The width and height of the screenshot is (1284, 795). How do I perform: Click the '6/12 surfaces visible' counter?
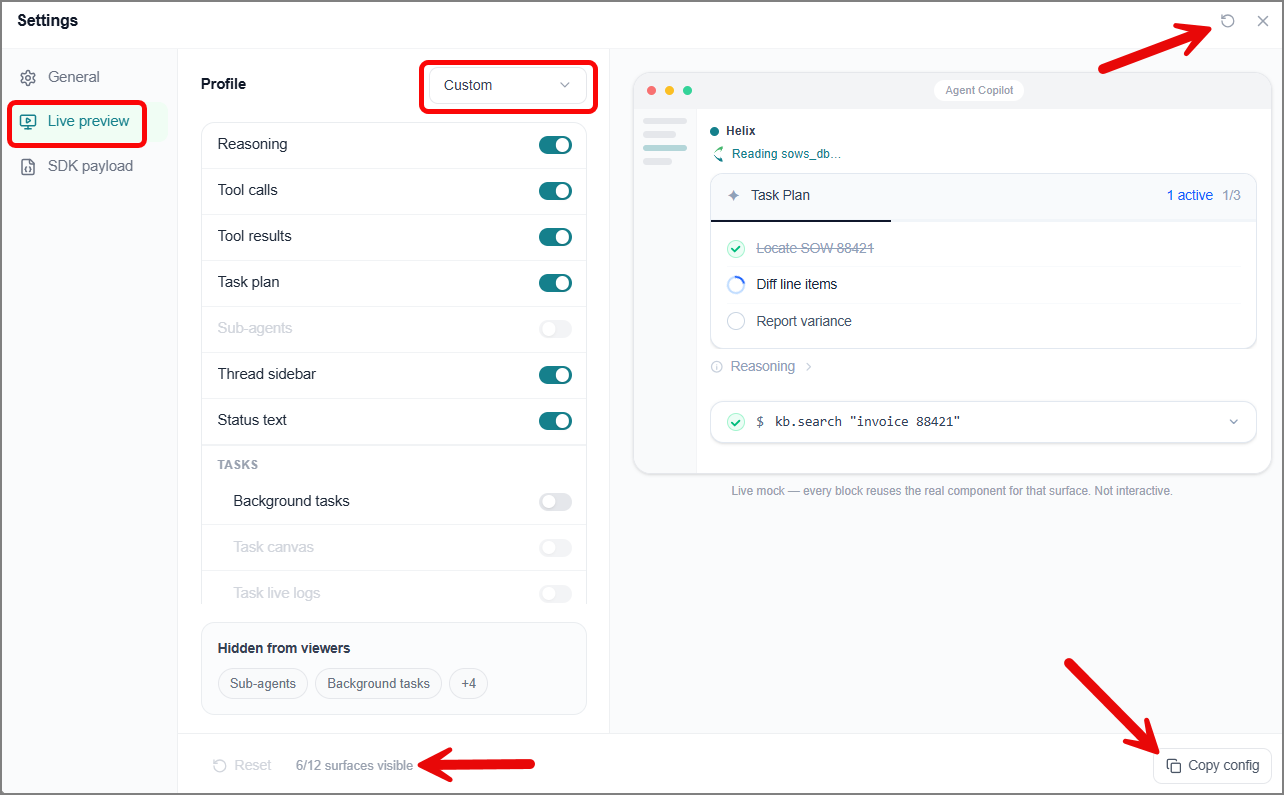354,765
